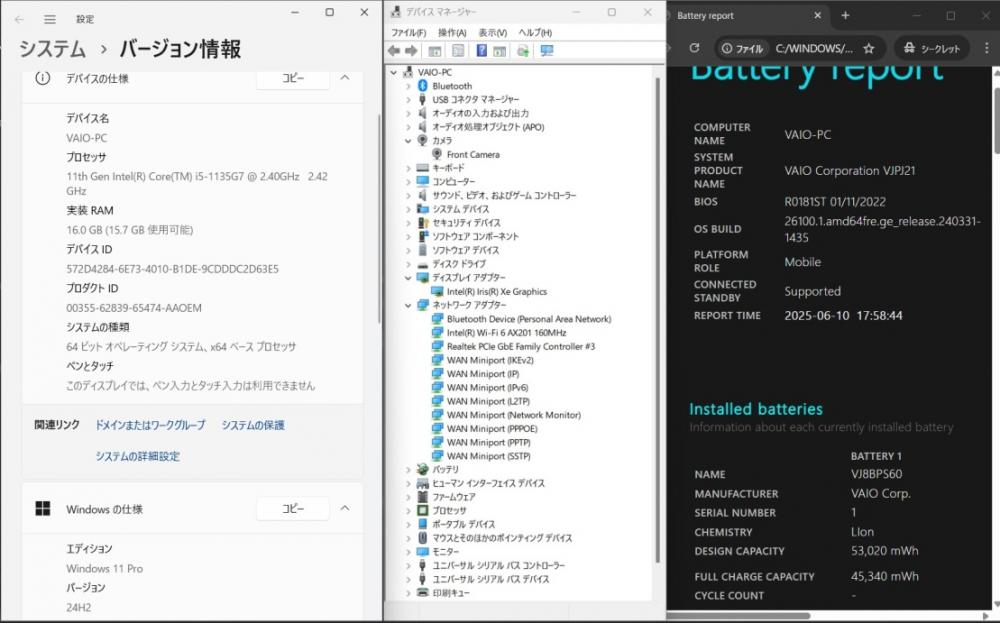Click the ファイル site info chip in address bar

point(742,48)
